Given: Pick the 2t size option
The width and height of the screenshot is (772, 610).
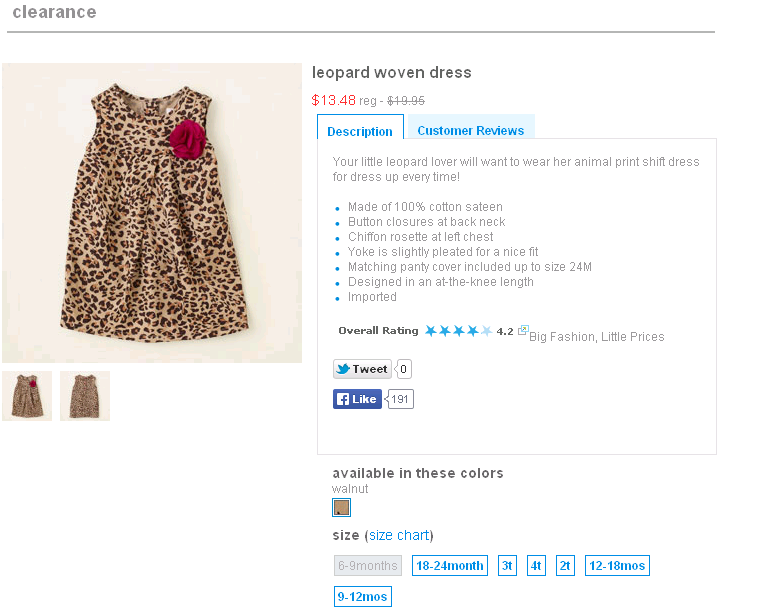Looking at the screenshot, I should point(565,565).
